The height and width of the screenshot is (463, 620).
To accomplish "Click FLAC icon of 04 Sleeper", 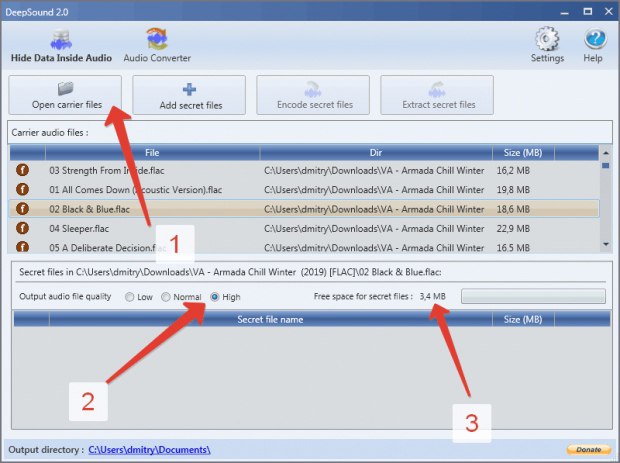I will click(x=23, y=228).
